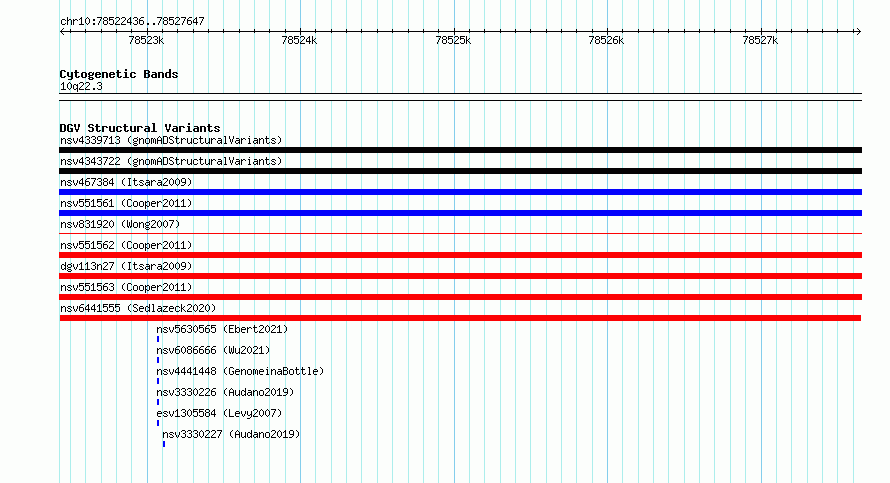Click the 78523k ruler label

(146, 40)
